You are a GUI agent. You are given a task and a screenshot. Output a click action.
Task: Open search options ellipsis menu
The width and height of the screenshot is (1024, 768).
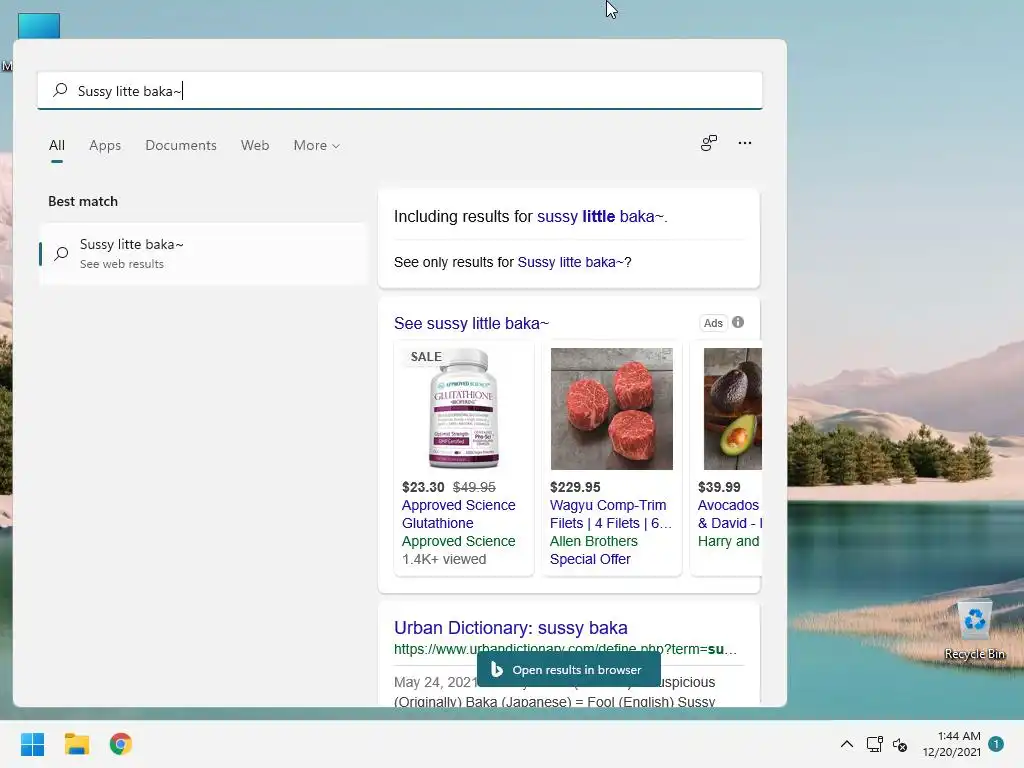click(x=744, y=143)
